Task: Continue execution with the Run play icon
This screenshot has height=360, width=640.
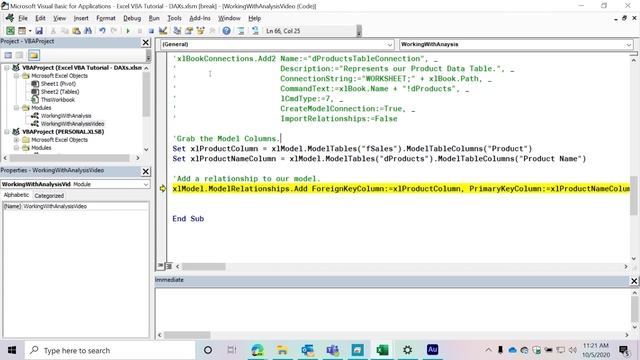Action: [128, 31]
